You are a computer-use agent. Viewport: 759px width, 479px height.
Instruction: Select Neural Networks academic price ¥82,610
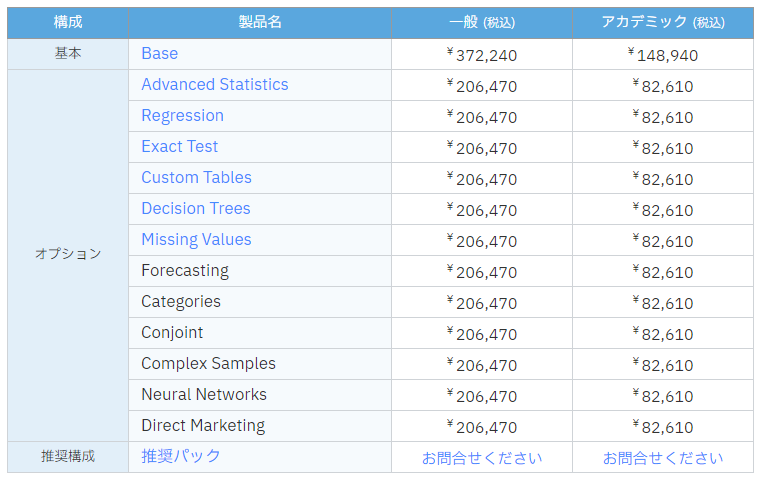click(x=663, y=395)
